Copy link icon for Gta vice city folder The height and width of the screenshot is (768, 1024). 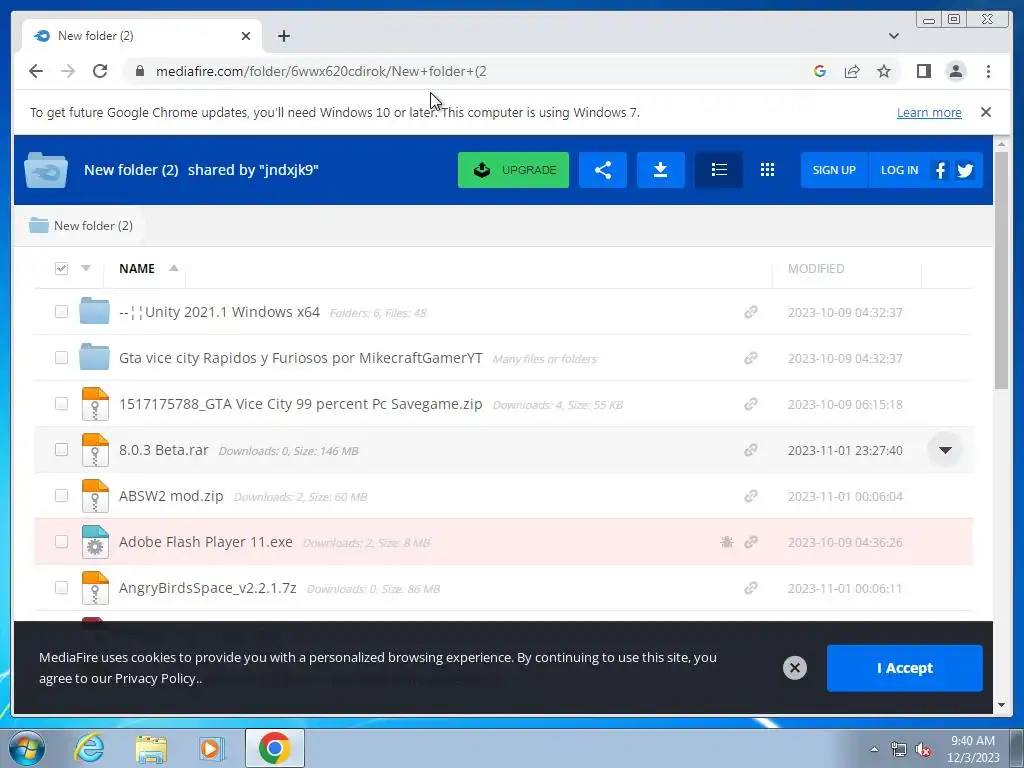tap(750, 358)
